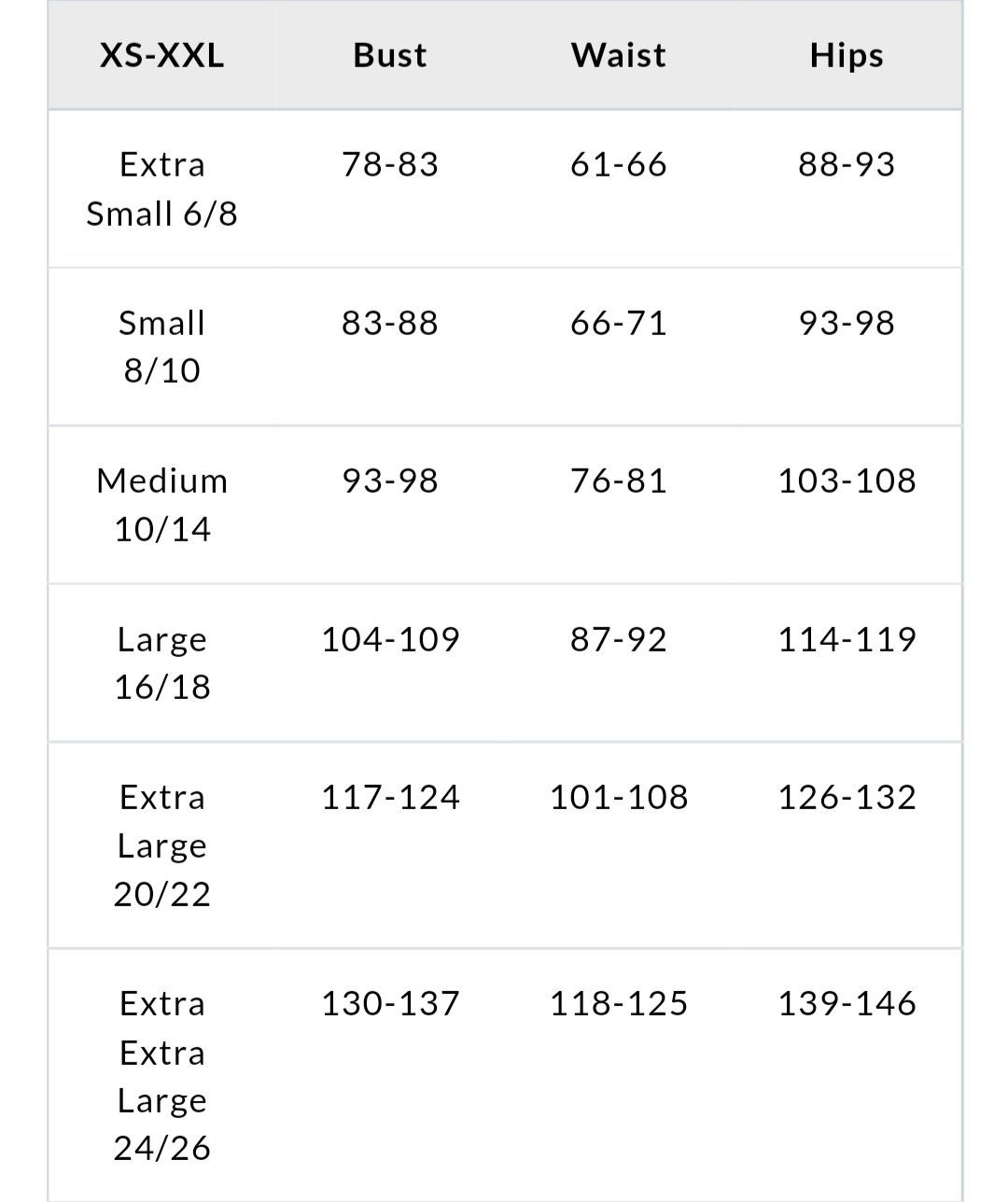Select the Large 16/18 size label
Viewport: 1008px width, 1202px height.
pos(161,663)
